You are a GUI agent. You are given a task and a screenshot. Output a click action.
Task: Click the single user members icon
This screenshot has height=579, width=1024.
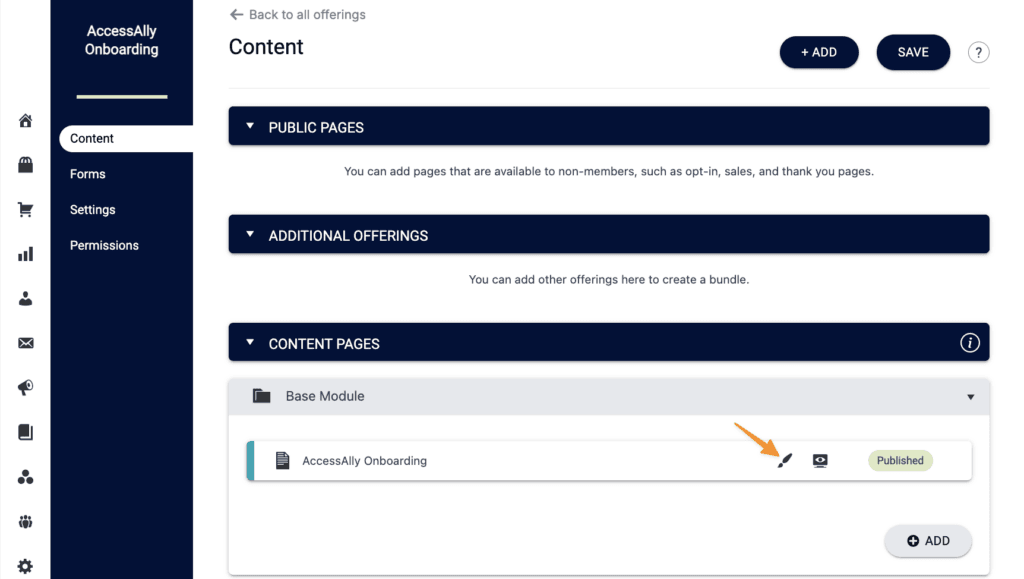[26, 298]
